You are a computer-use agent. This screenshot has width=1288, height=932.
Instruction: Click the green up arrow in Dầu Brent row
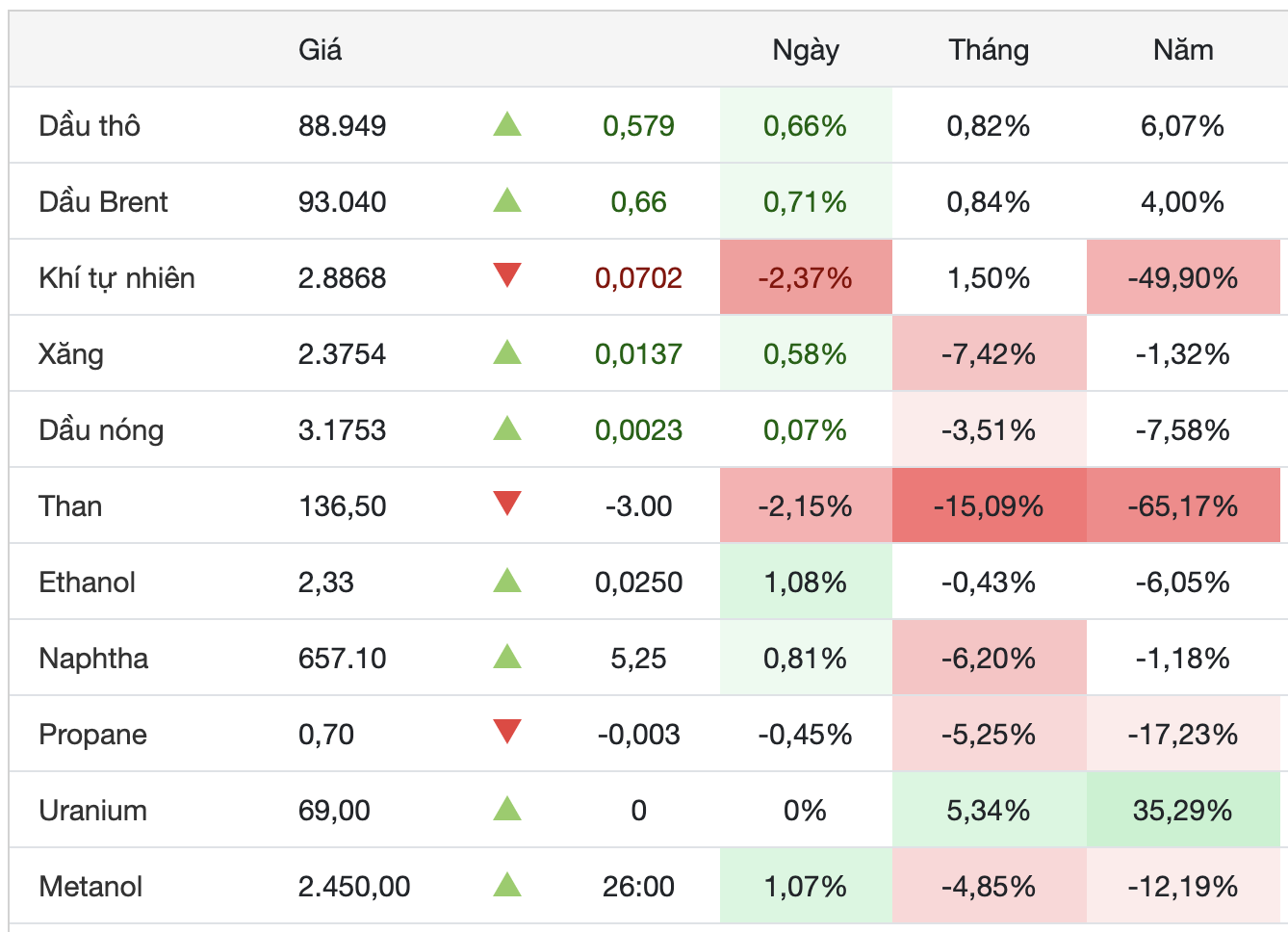point(507,199)
